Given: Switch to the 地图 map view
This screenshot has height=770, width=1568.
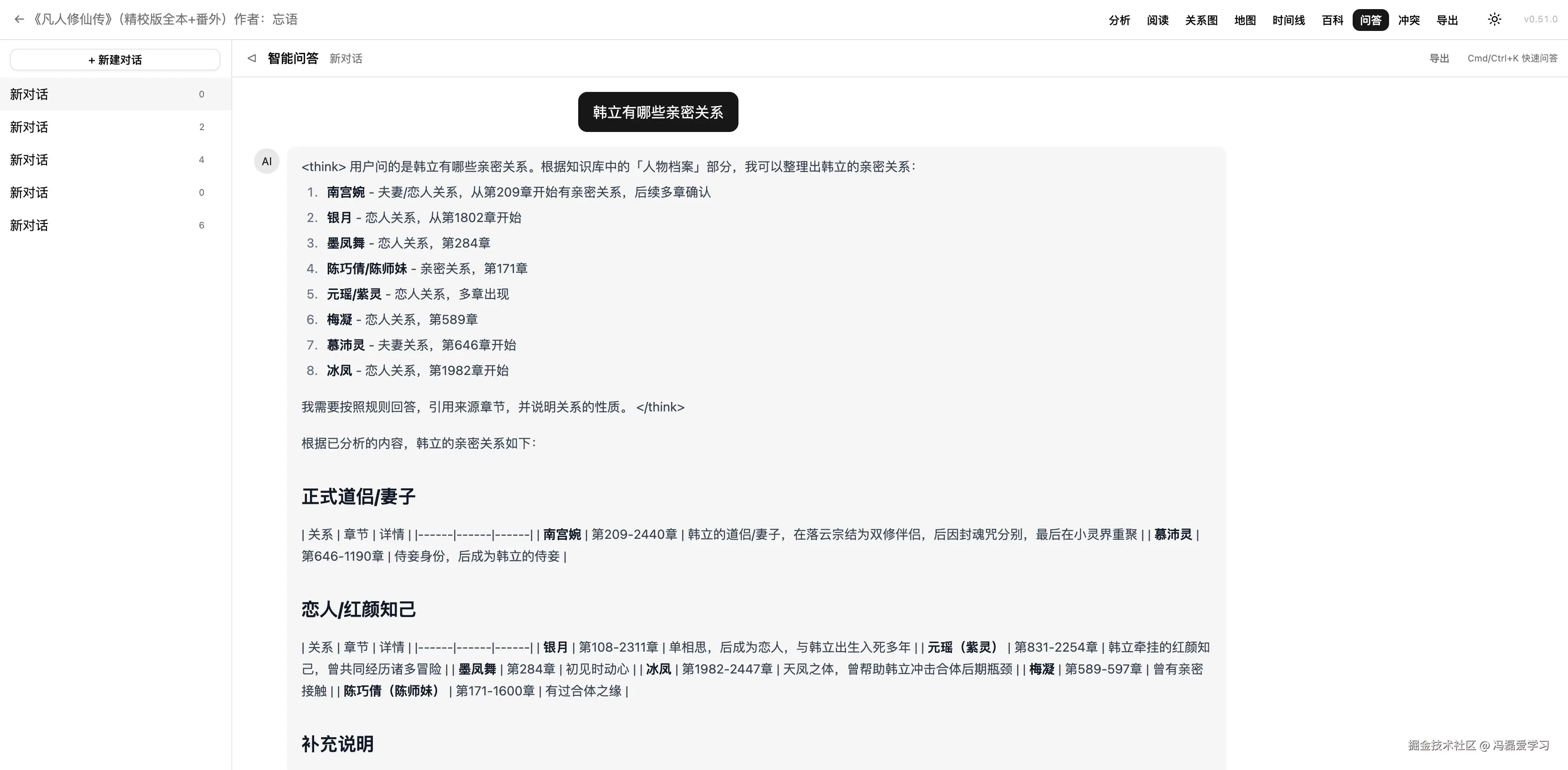Looking at the screenshot, I should pyautogui.click(x=1245, y=20).
